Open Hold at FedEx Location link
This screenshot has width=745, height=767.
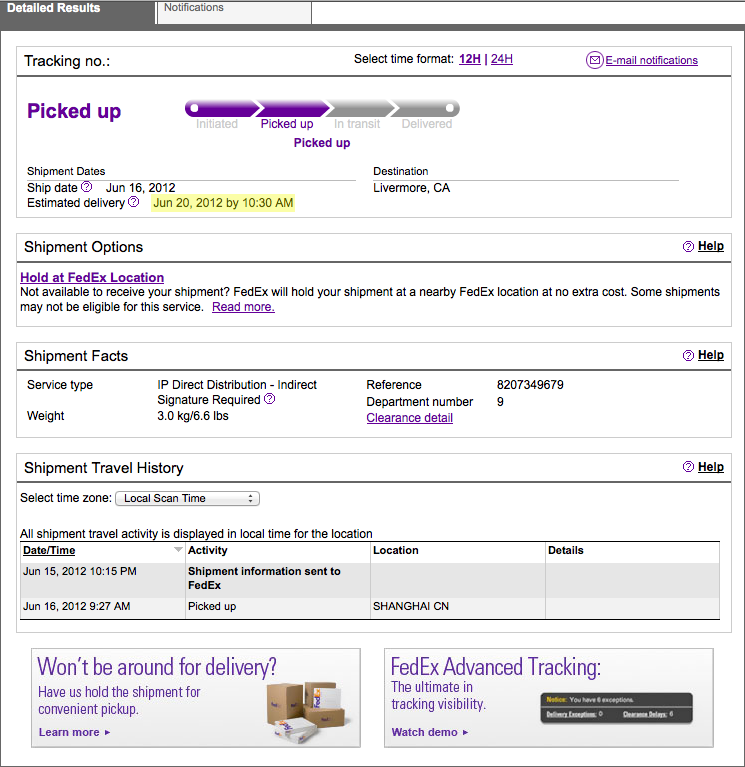point(92,277)
